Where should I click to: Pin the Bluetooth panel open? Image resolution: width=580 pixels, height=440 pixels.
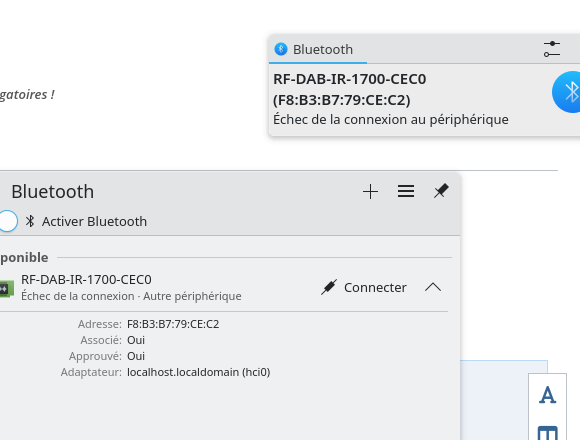click(x=441, y=191)
